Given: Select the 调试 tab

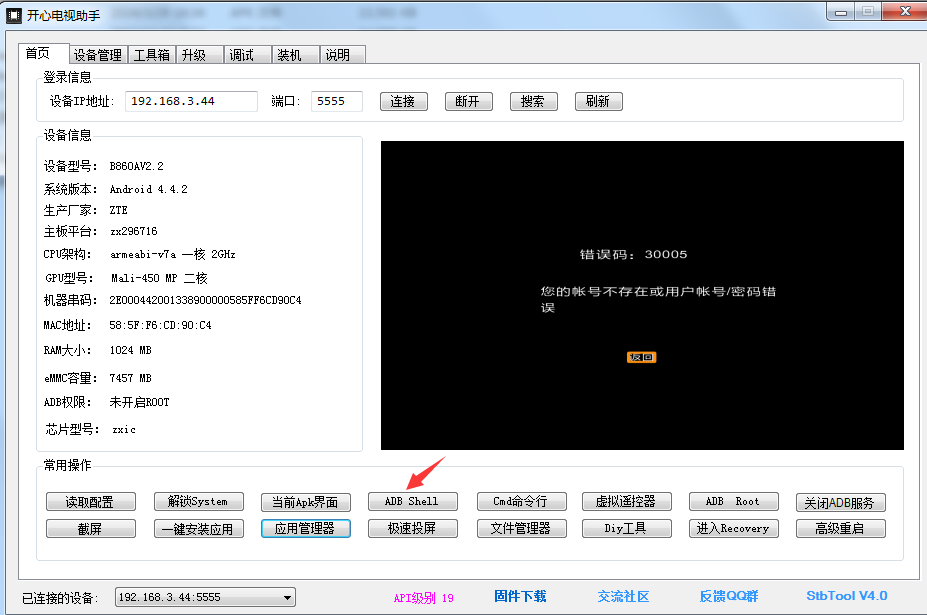Looking at the screenshot, I should [x=241, y=55].
